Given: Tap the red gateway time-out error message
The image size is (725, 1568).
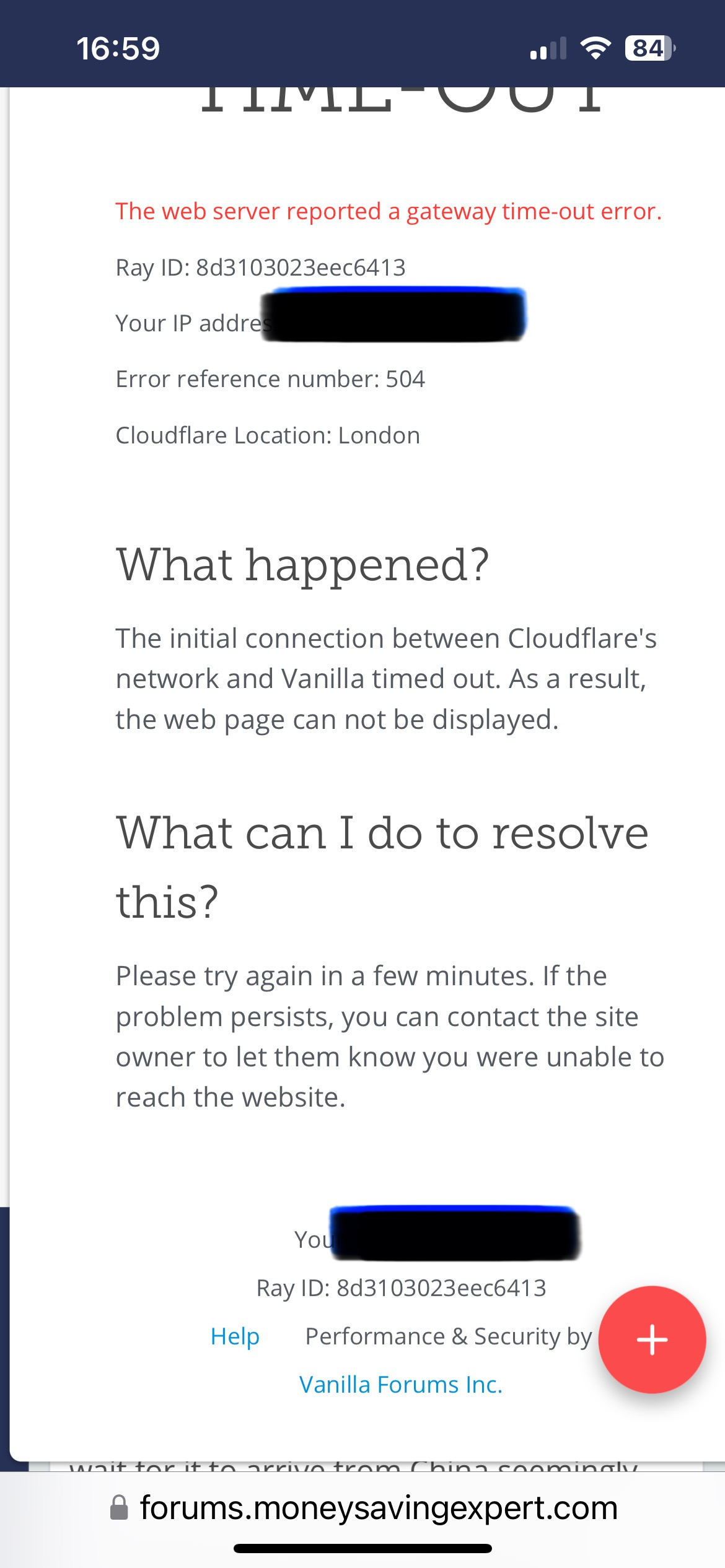Looking at the screenshot, I should point(389,211).
